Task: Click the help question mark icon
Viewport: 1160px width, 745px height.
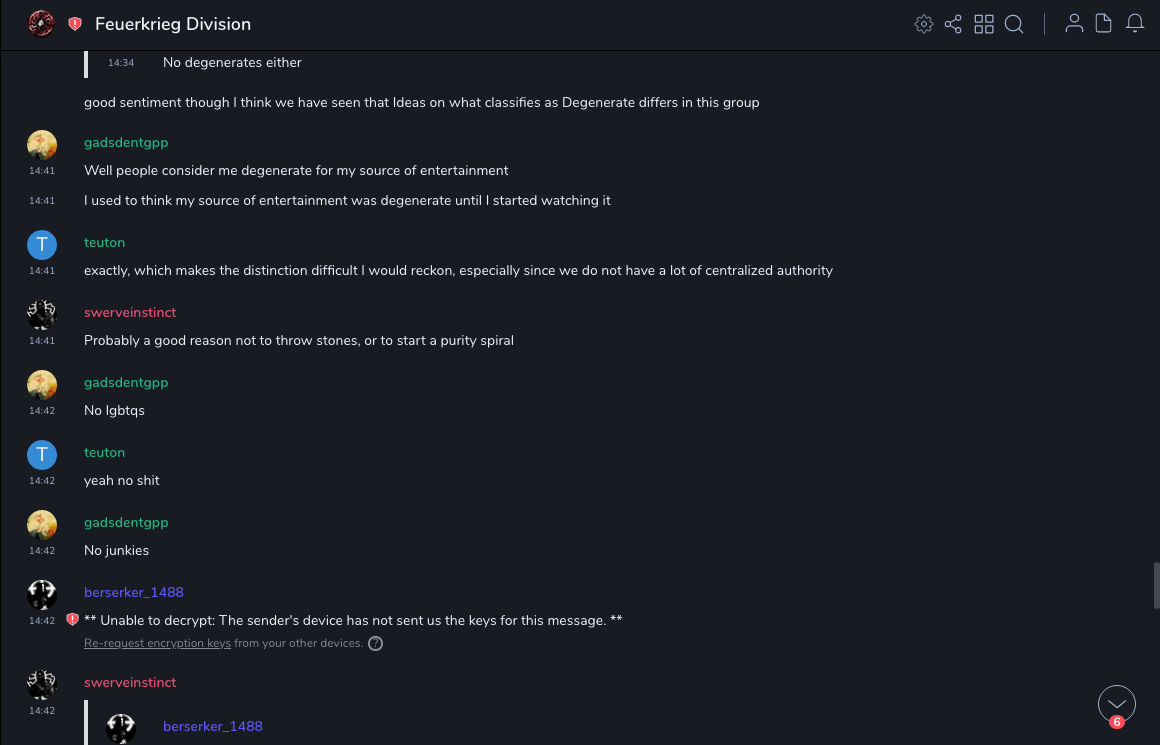Action: point(376,644)
